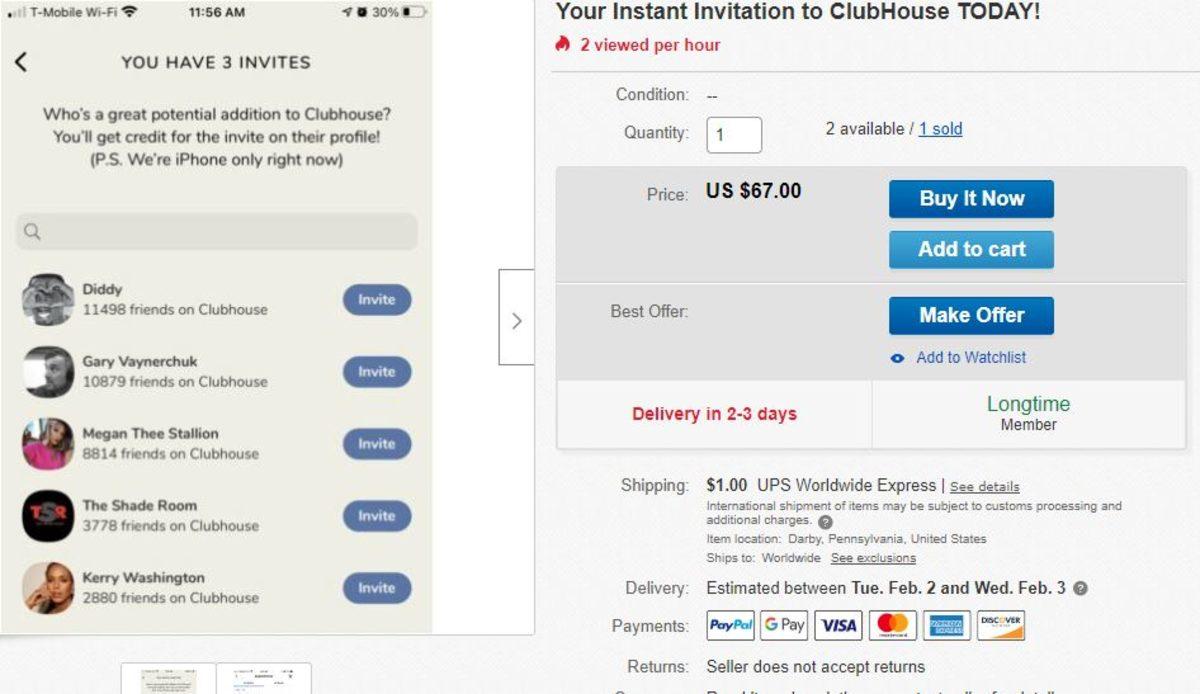Click Gary Vaynerchuk's profile avatar
Viewport: 1200px width, 694px height.
point(48,372)
